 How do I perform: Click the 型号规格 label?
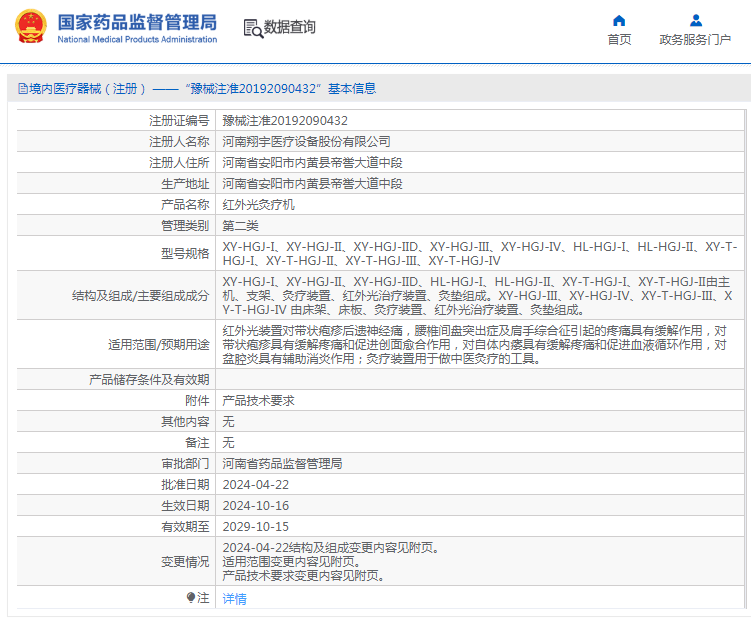click(x=185, y=254)
